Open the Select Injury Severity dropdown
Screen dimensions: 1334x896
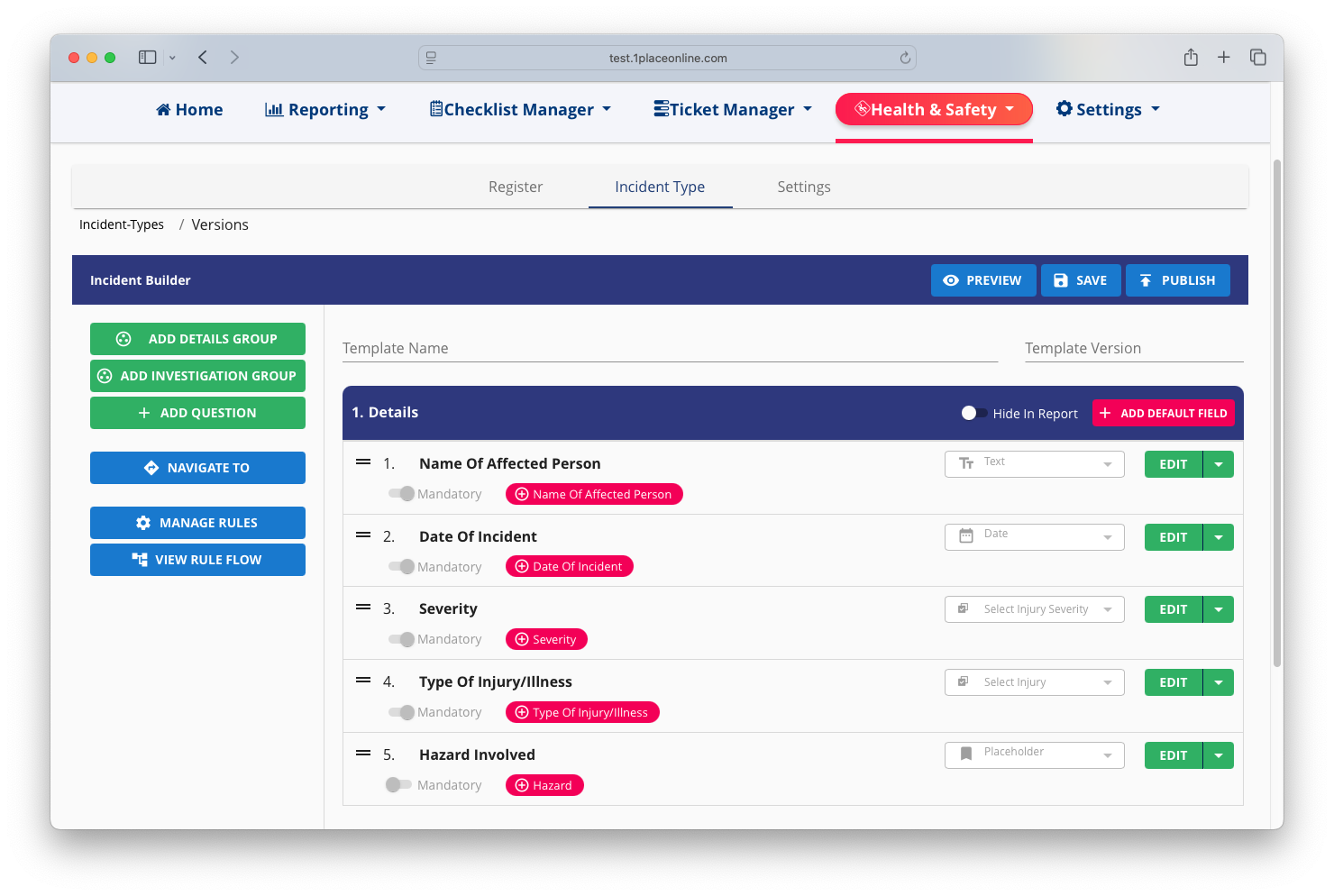coord(1034,609)
